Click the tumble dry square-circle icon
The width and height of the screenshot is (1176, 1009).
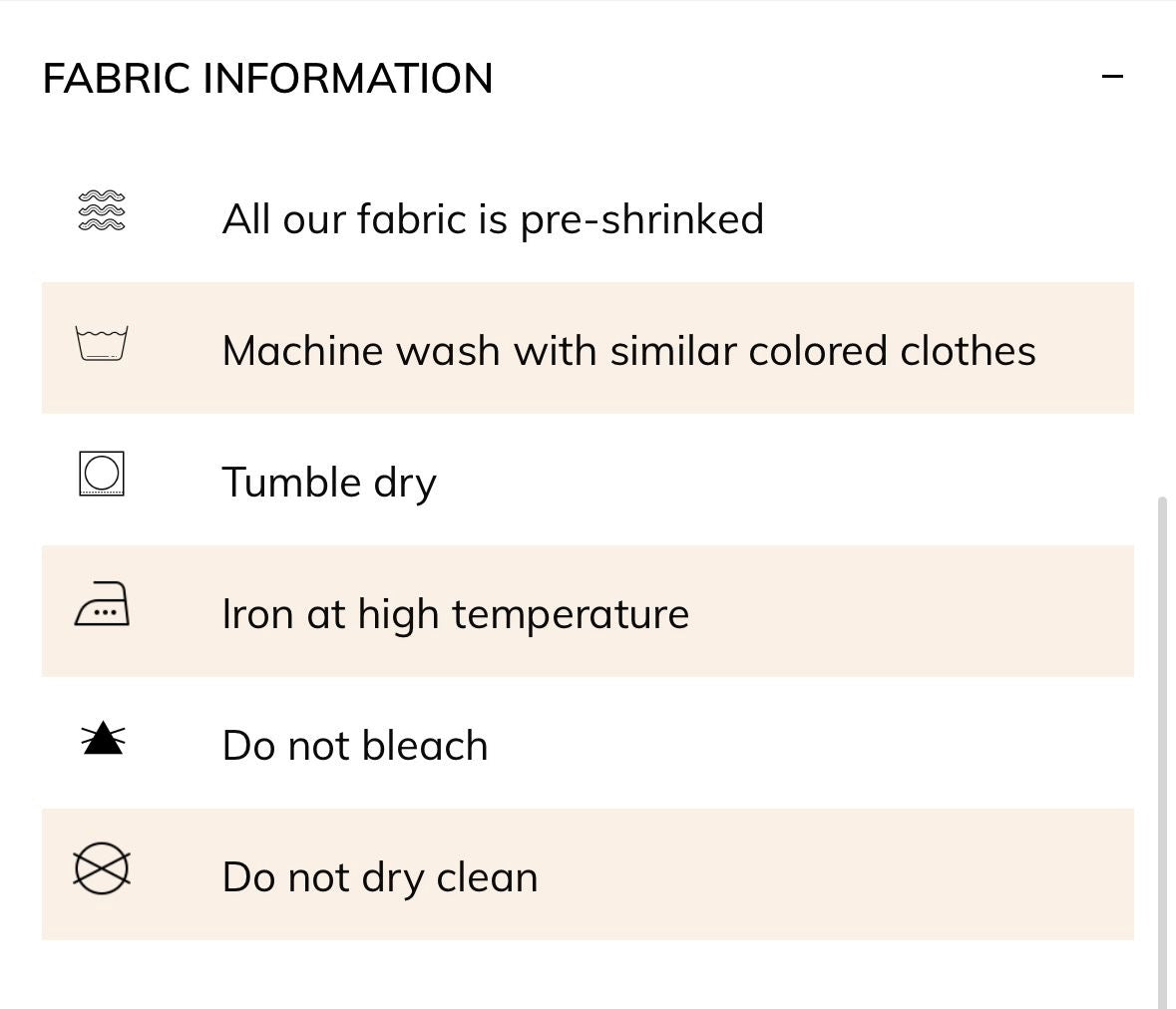point(102,474)
